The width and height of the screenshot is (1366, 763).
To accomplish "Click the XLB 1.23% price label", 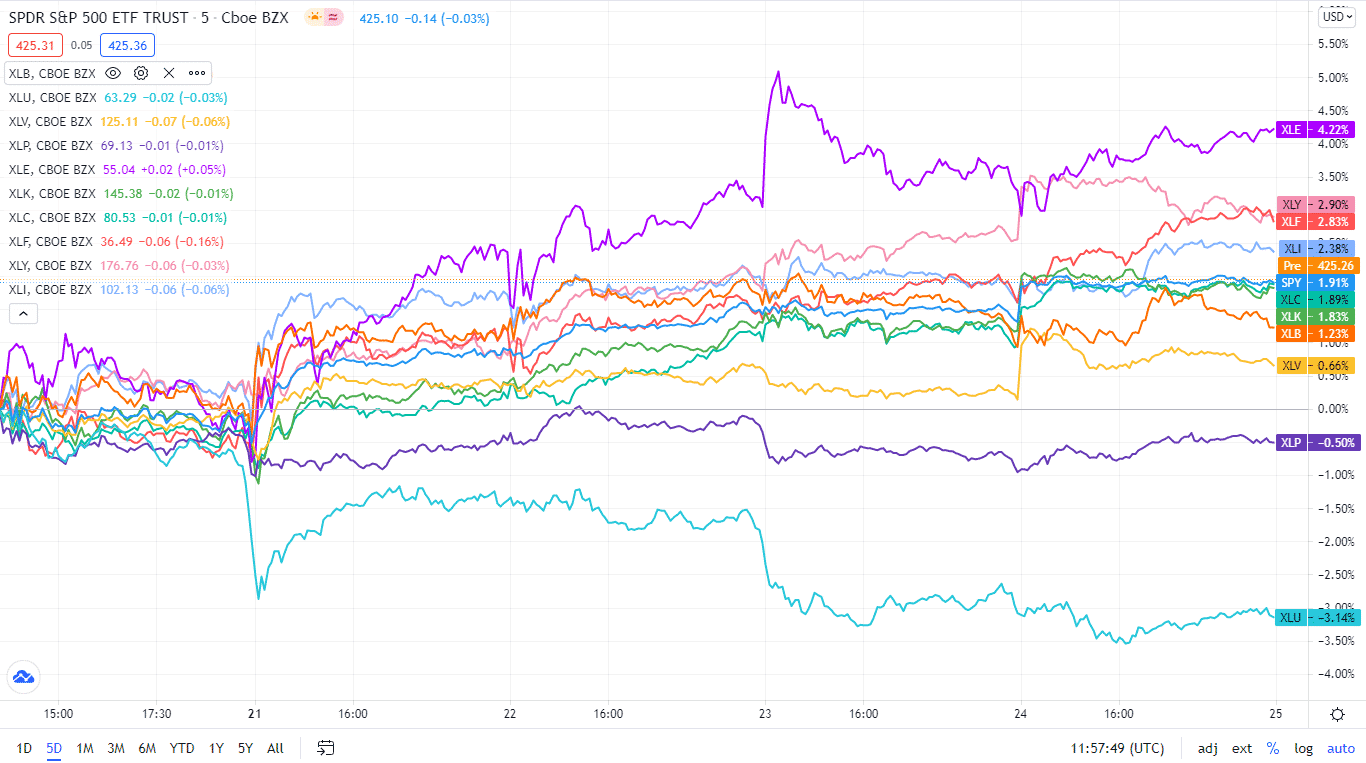I will [x=1316, y=334].
